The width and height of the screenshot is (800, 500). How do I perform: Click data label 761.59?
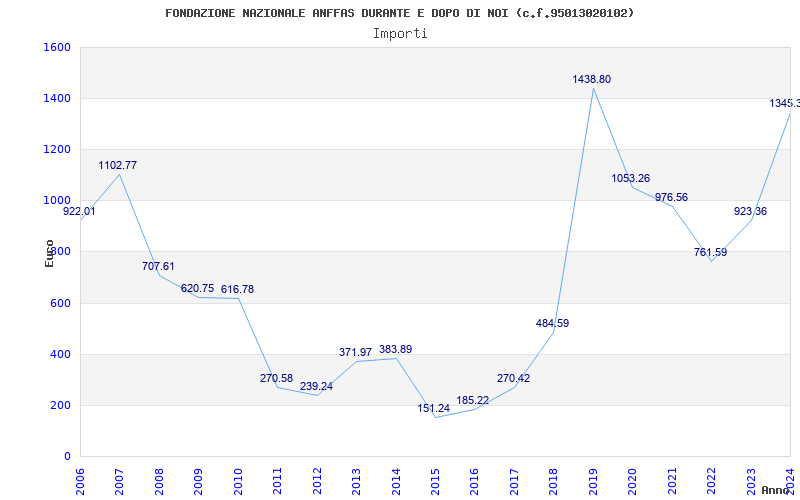[x=710, y=252]
